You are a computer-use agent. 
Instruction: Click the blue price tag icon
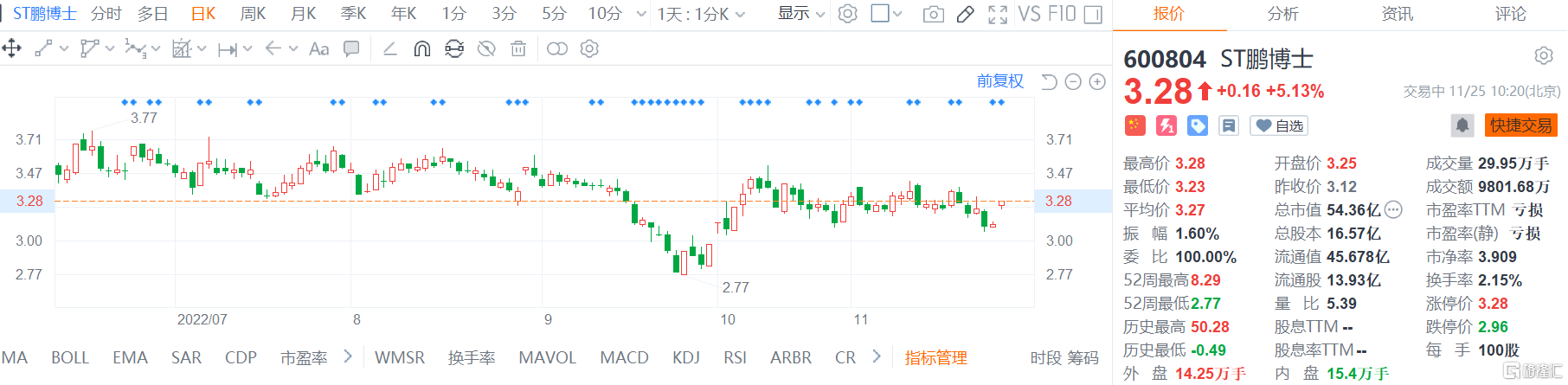coord(1197,125)
